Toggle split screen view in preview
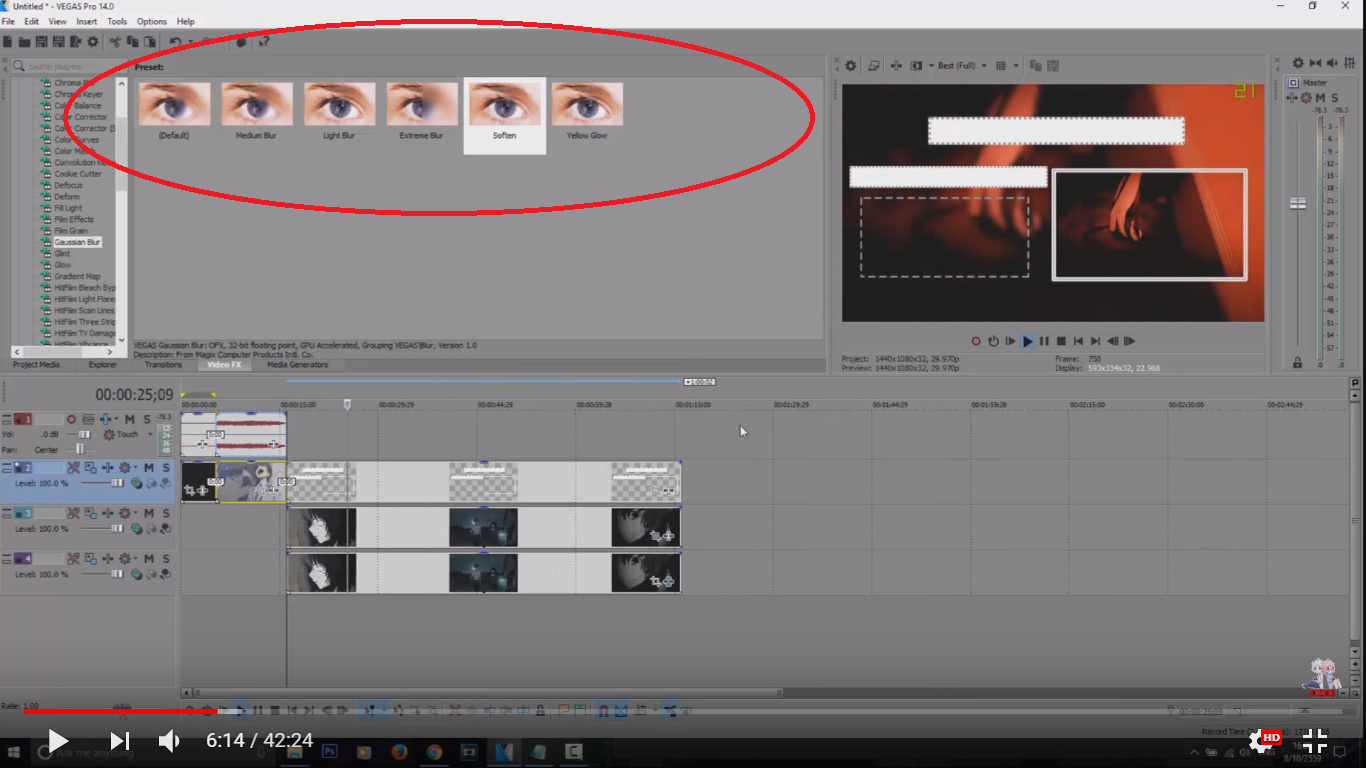 tap(916, 66)
